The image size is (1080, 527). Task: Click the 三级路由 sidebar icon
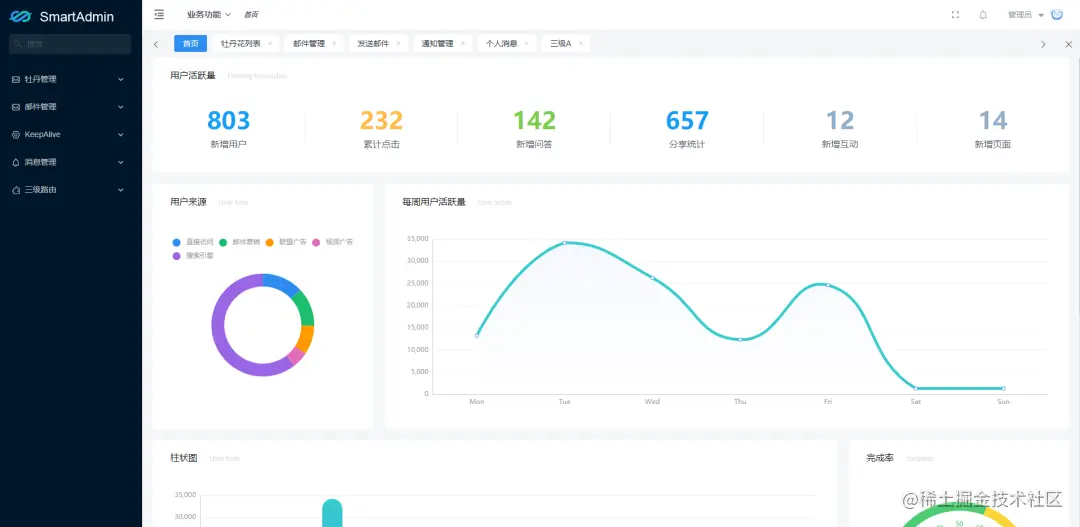click(x=16, y=189)
